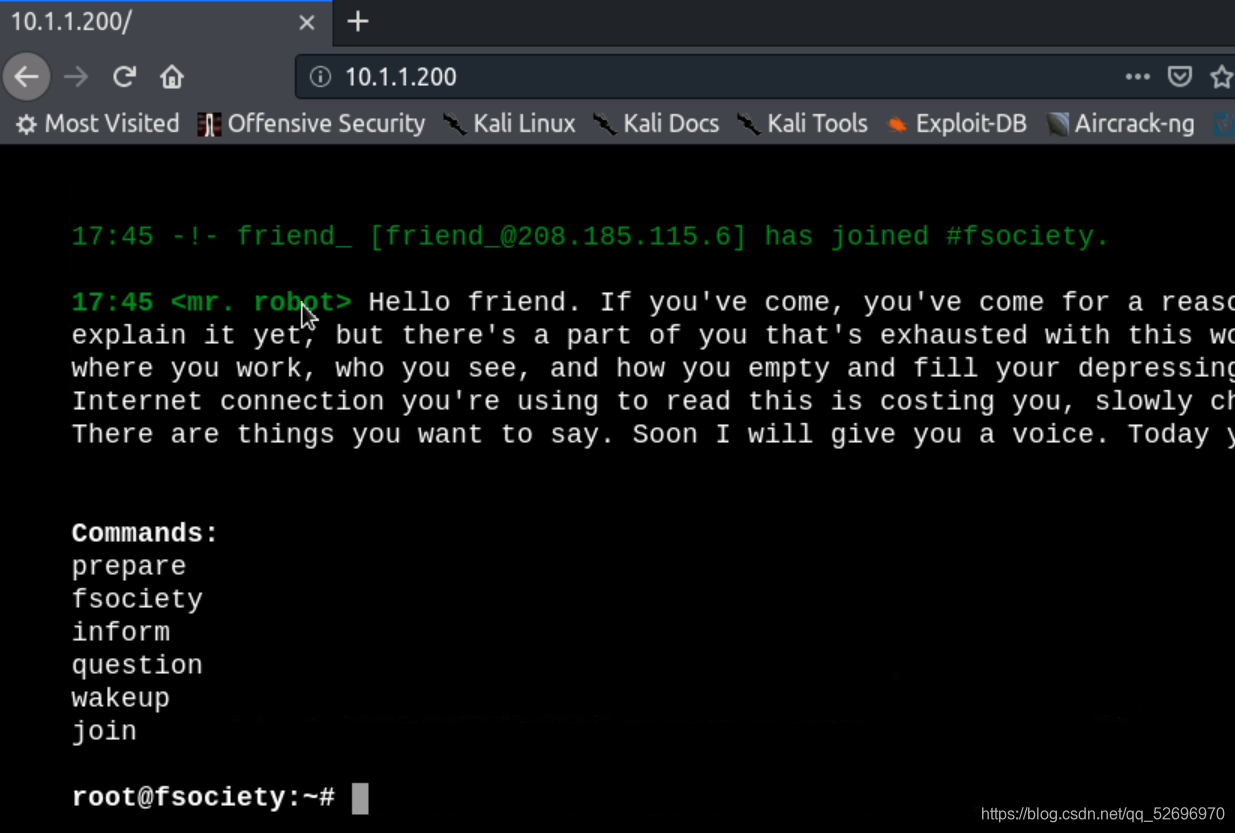Open the Most Visited bookmarks folder
This screenshot has width=1235, height=833.
pos(97,124)
